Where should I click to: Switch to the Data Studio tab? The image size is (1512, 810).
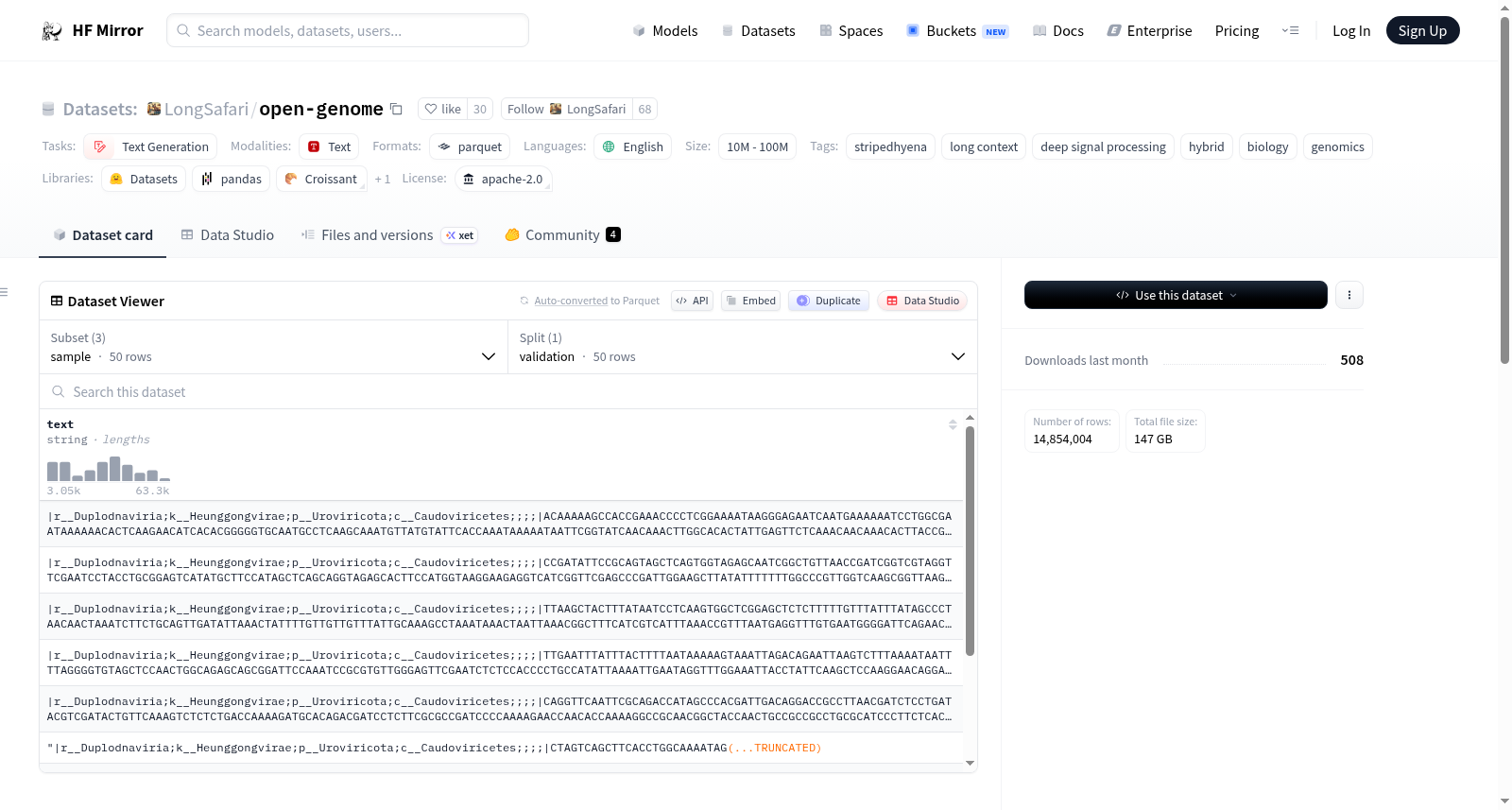[228, 235]
